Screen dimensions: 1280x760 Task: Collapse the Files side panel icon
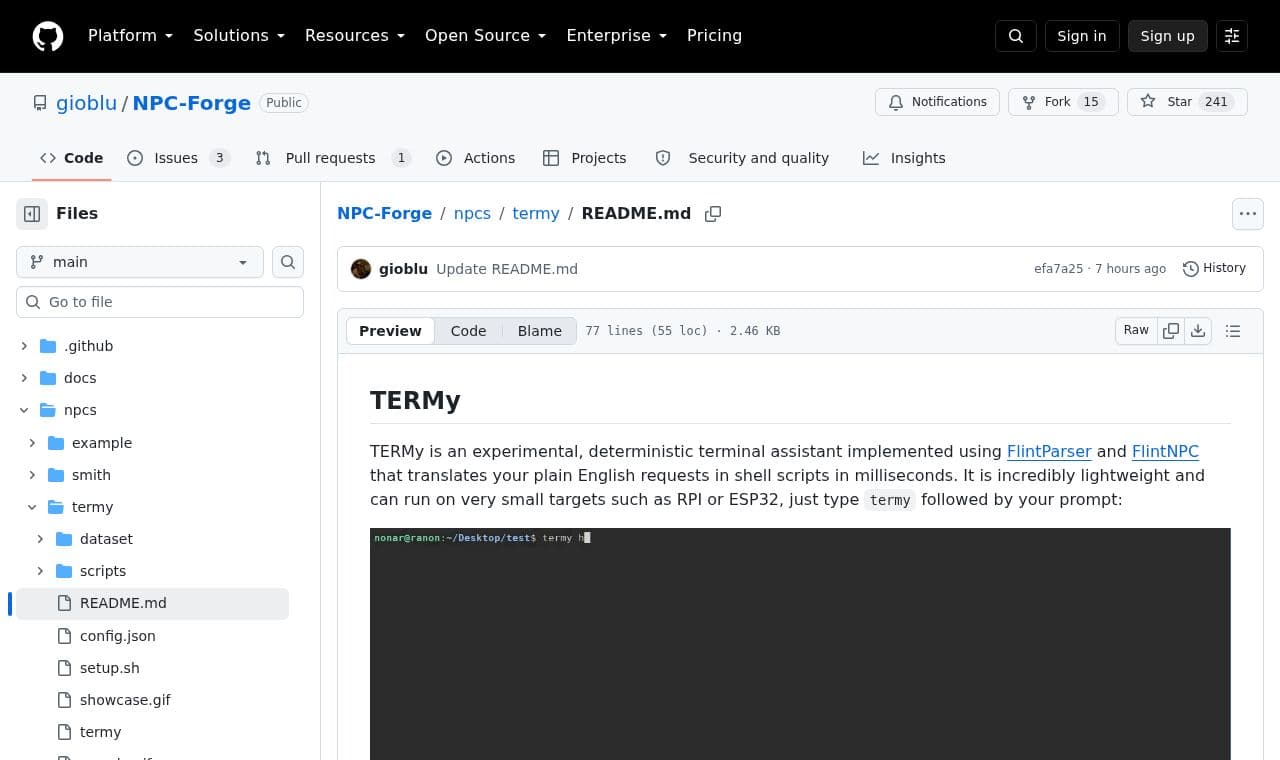tap(32, 213)
